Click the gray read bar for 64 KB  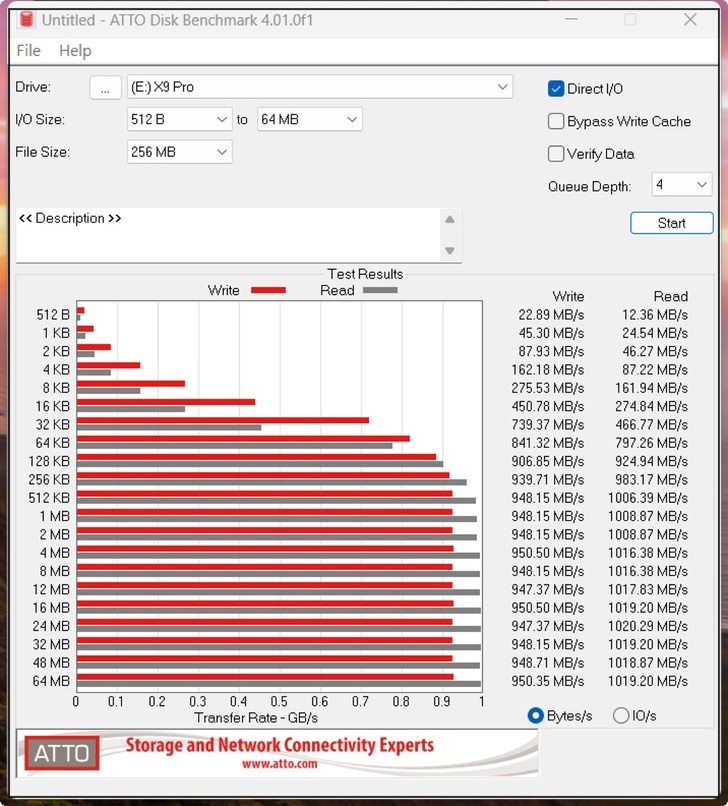(234, 446)
